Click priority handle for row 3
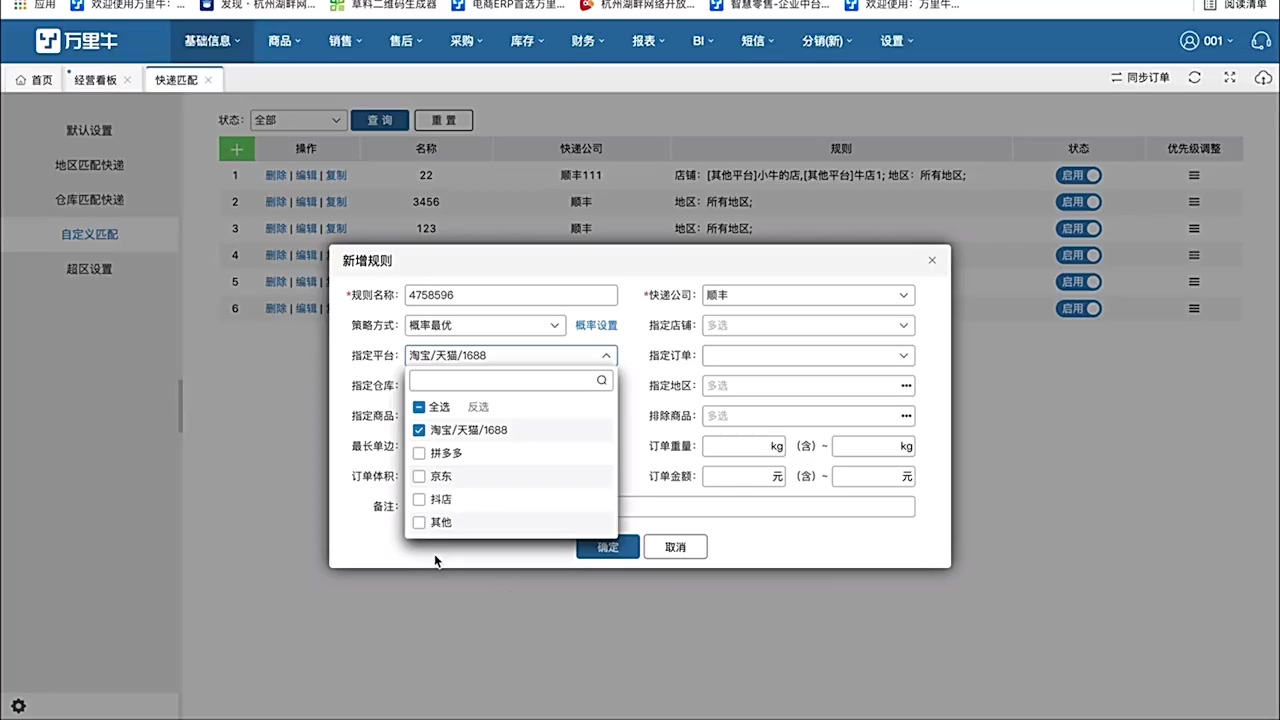1280x720 pixels. point(1194,228)
